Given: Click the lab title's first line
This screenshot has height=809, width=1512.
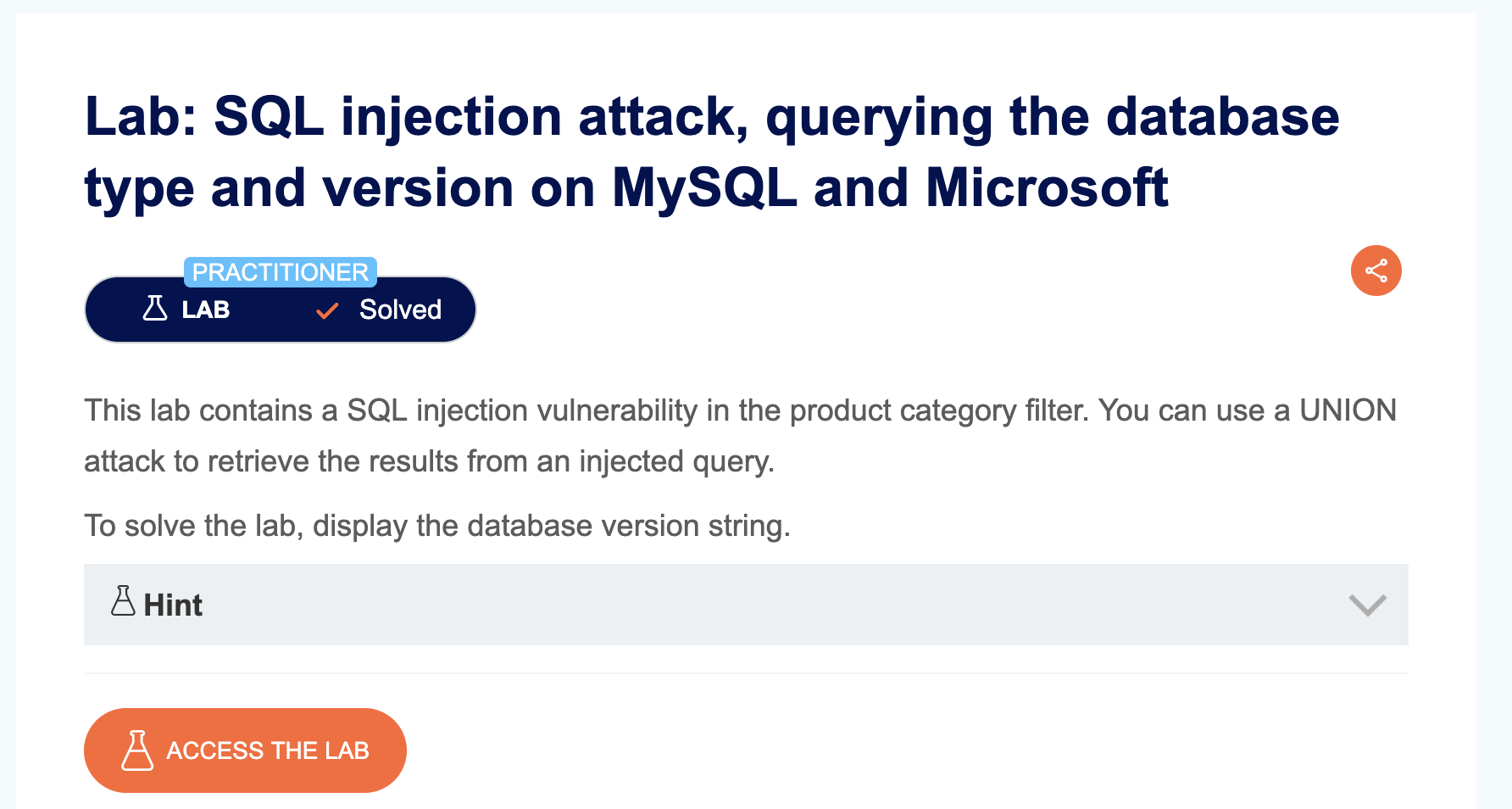Looking at the screenshot, I should [x=712, y=116].
